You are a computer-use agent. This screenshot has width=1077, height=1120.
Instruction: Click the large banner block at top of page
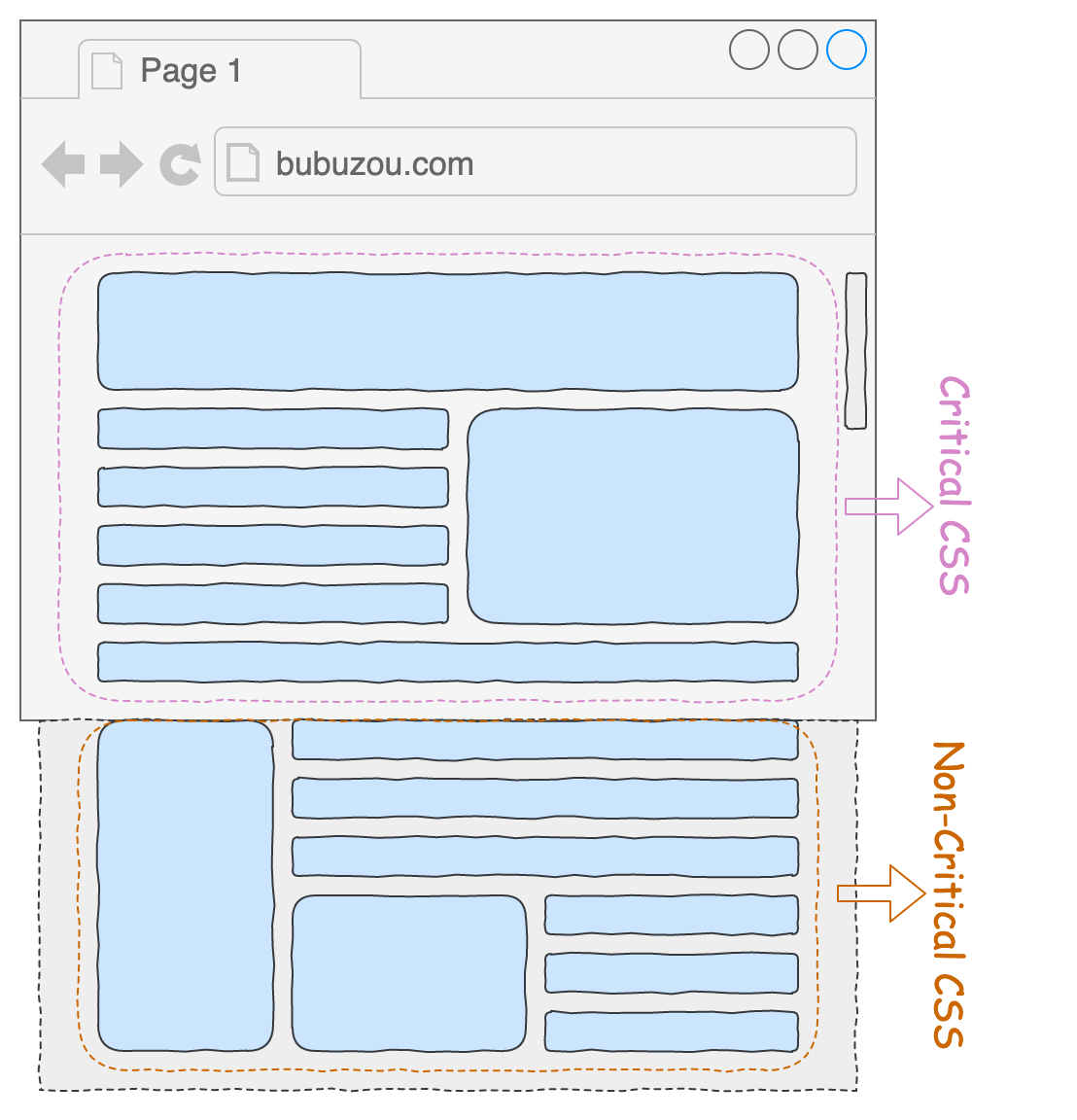coord(447,332)
